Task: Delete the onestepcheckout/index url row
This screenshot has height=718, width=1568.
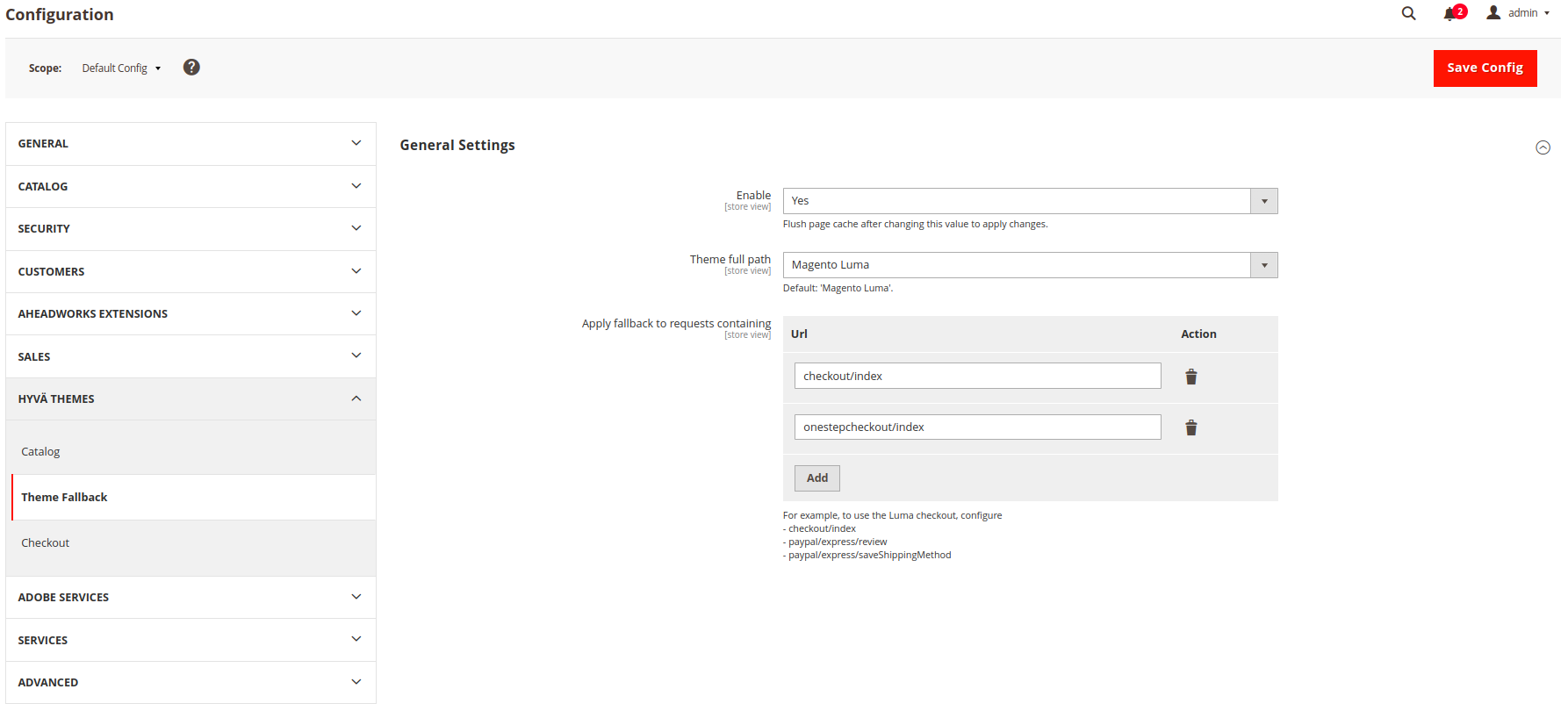Action: point(1191,427)
